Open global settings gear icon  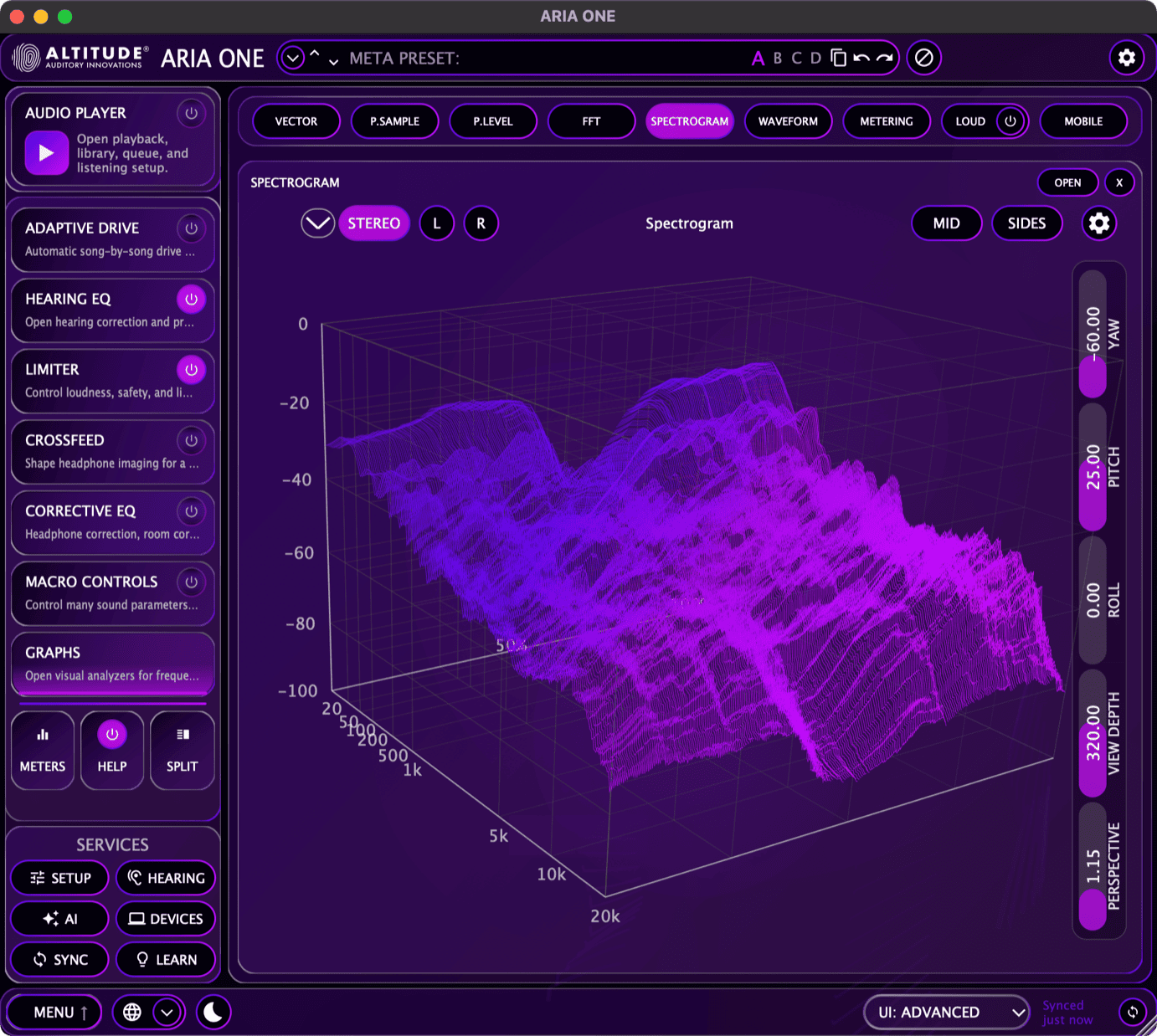[1127, 58]
